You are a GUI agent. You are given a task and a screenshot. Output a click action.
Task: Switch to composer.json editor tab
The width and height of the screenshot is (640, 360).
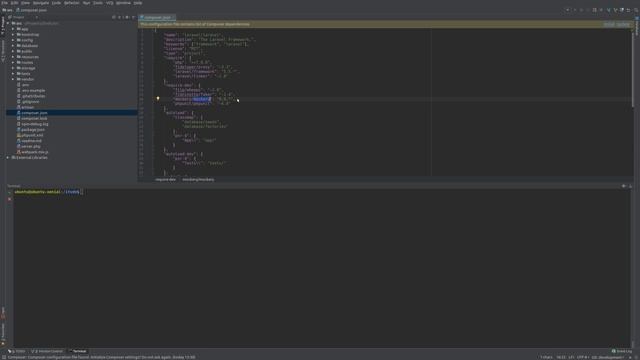tap(157, 18)
